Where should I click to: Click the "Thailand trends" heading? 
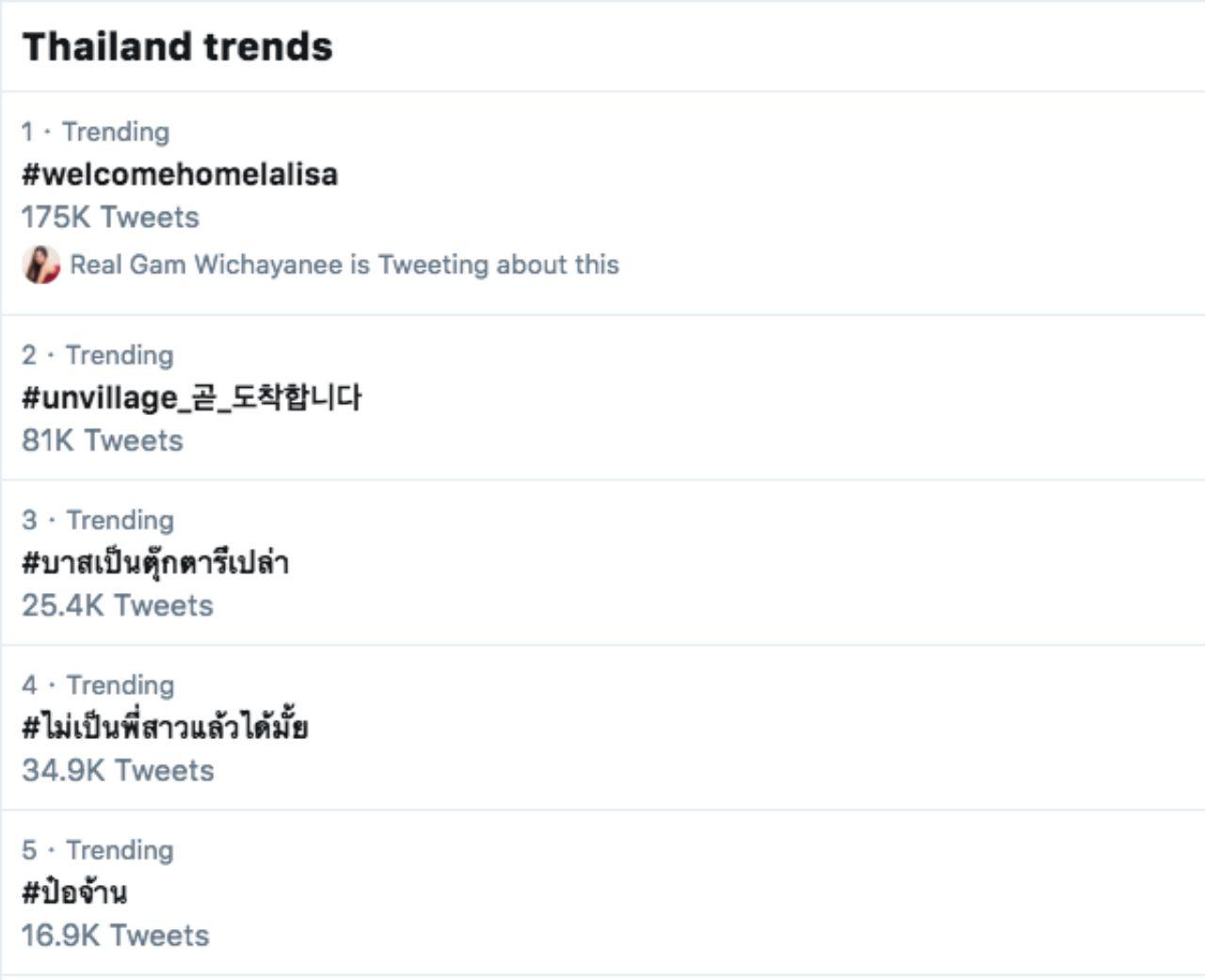point(177,46)
